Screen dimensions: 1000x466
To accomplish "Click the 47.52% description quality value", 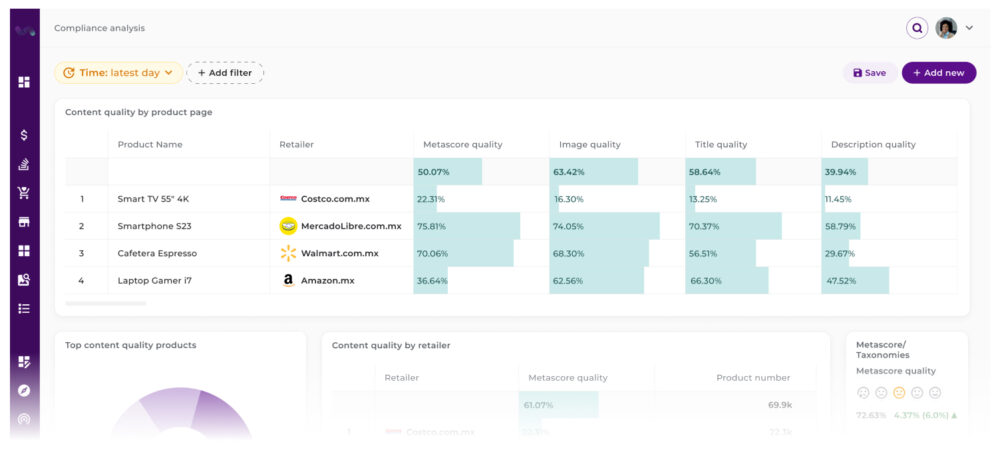I will pos(841,280).
